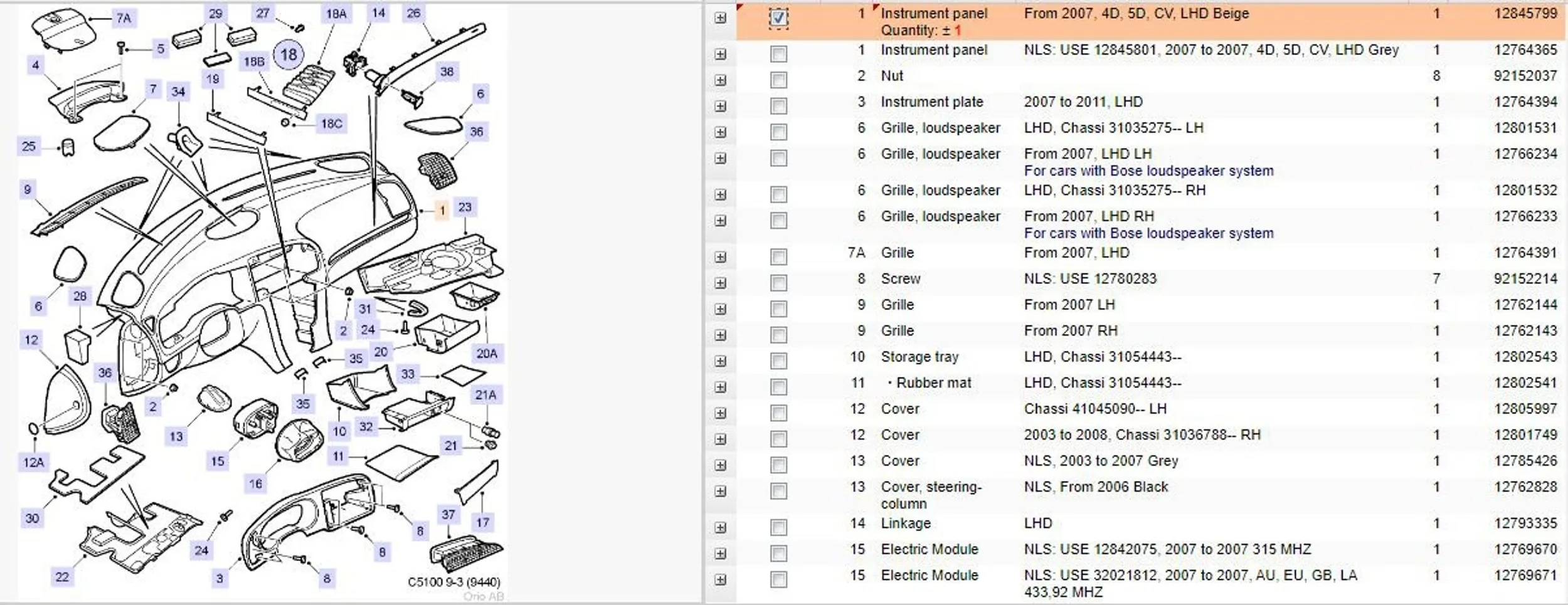1568x605 pixels.
Task: Select diagram callout 28
Action: point(80,296)
